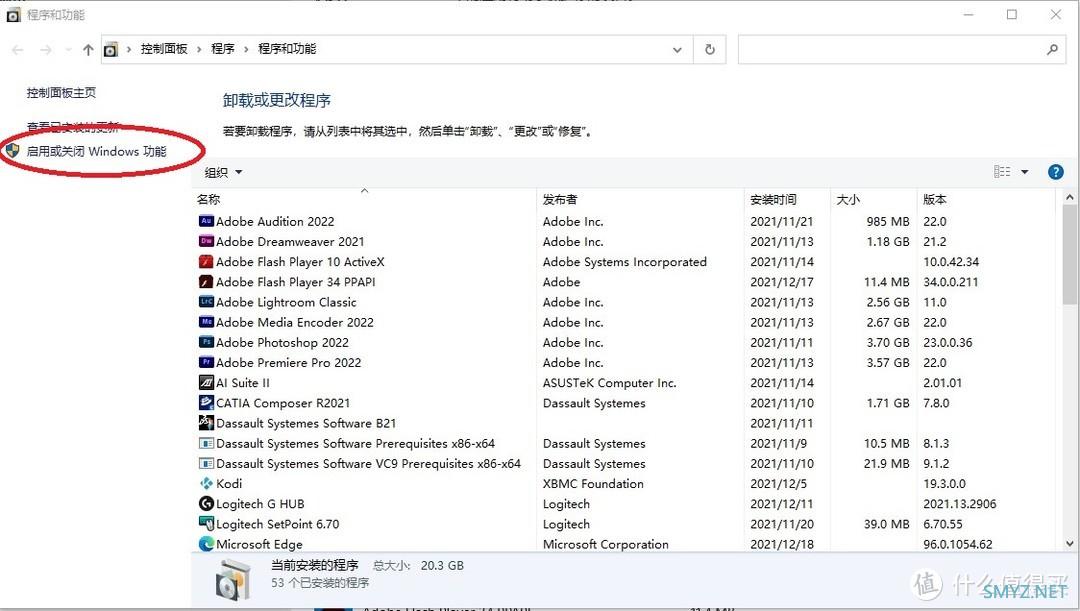
Task: Click version 2021.13.2906
Action: 959,504
